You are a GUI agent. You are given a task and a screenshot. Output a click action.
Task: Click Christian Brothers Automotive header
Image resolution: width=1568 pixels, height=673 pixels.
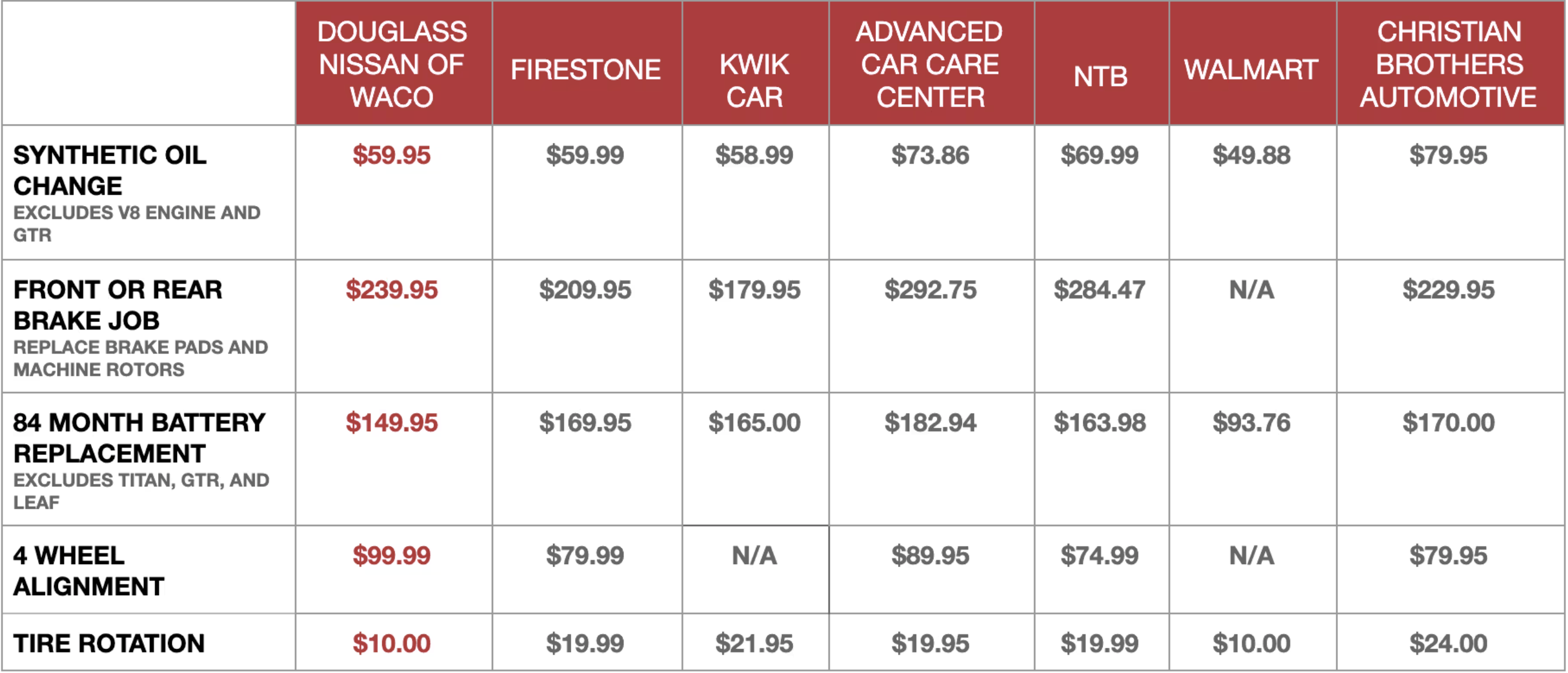(1448, 64)
